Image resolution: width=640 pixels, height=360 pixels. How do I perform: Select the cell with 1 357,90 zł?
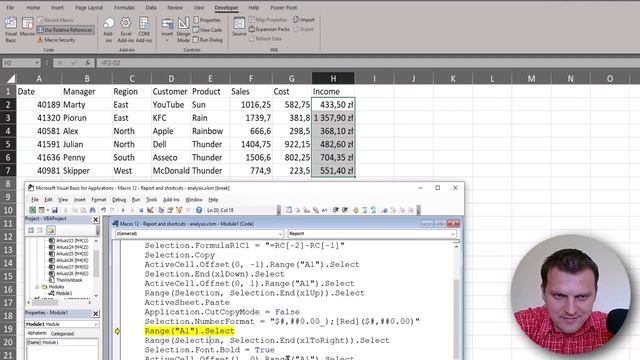click(333, 118)
